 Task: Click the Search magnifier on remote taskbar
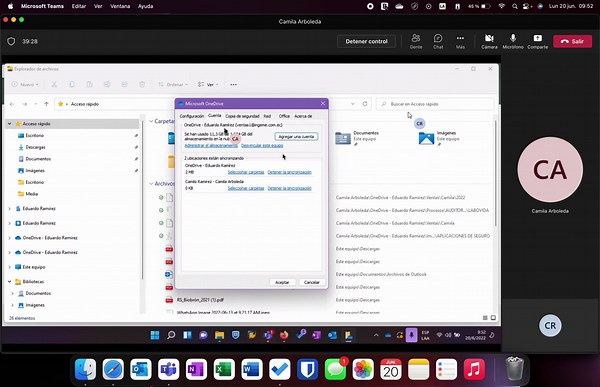171,335
